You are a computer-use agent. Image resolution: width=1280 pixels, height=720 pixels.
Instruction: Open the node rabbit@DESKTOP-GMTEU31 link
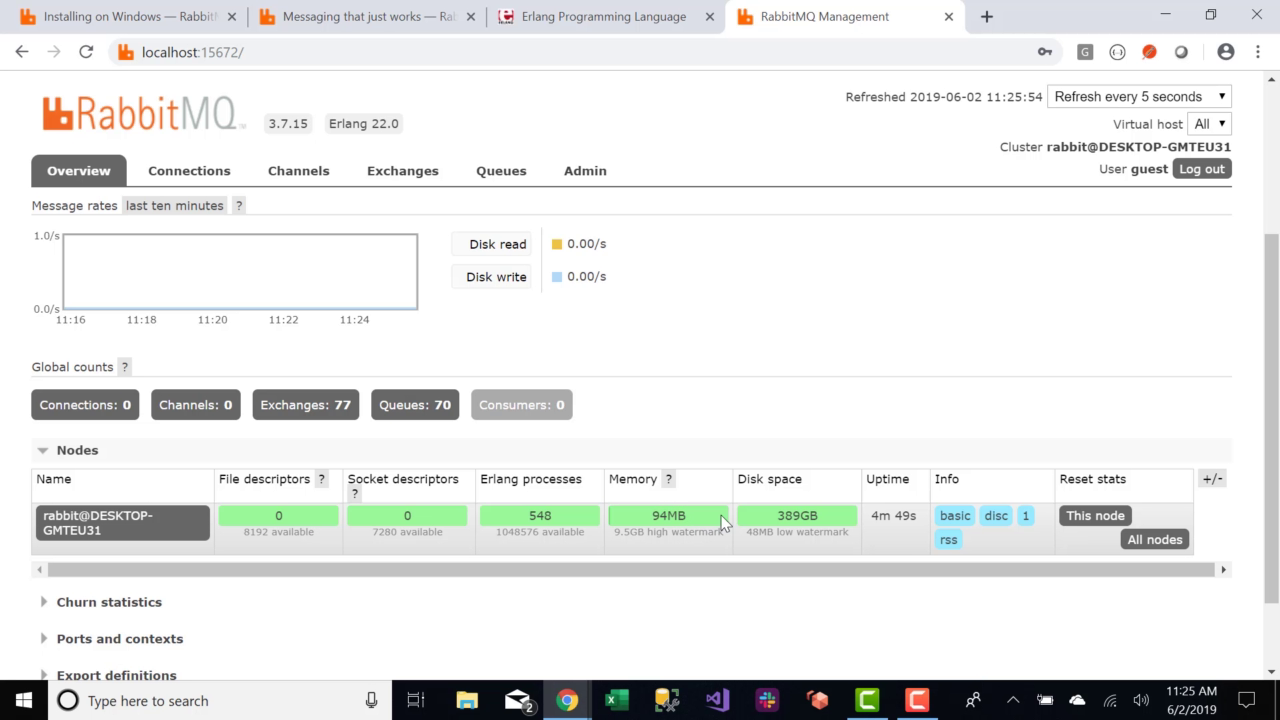click(x=123, y=523)
